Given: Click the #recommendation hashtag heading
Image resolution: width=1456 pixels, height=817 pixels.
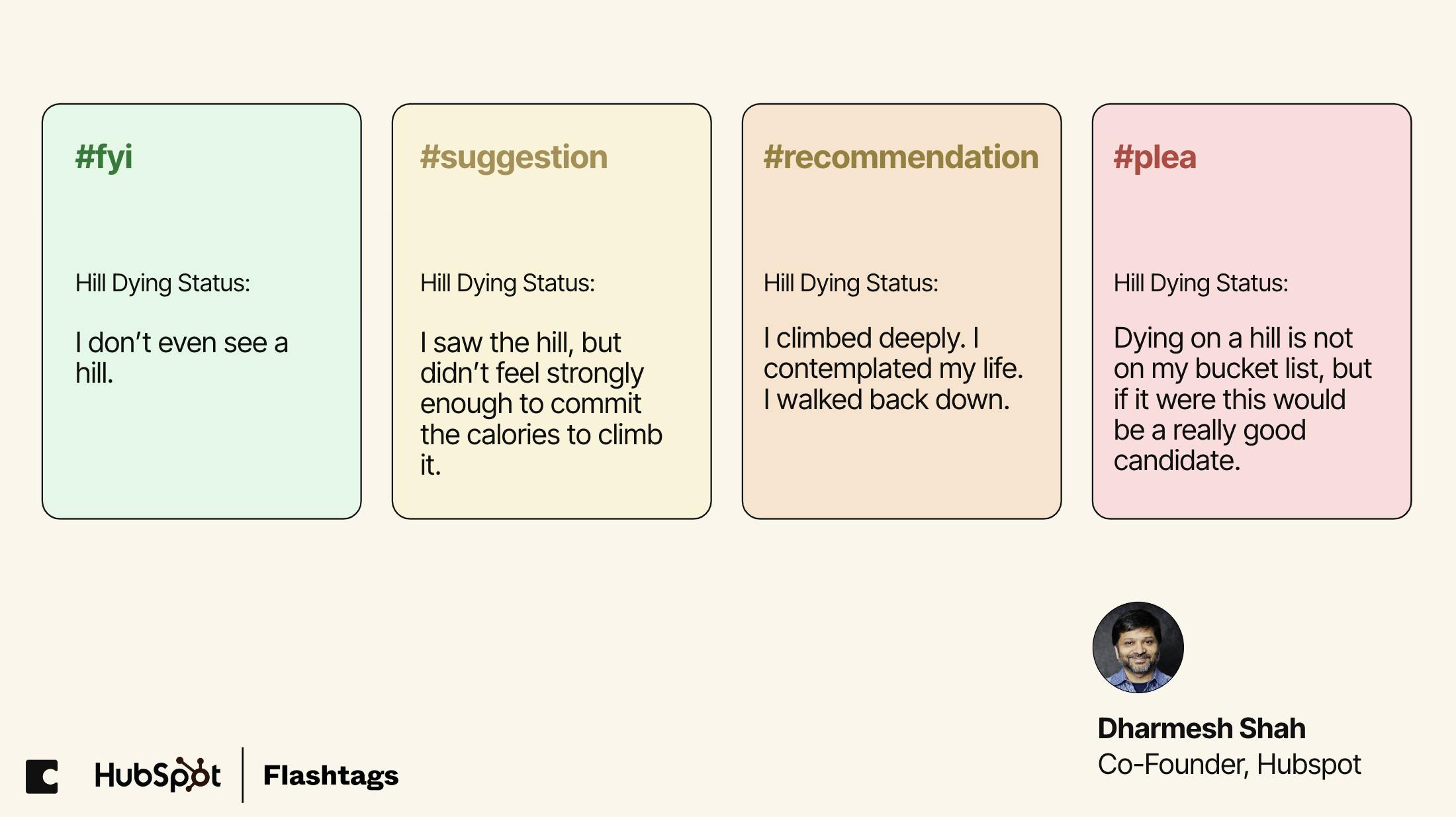Looking at the screenshot, I should (x=901, y=158).
